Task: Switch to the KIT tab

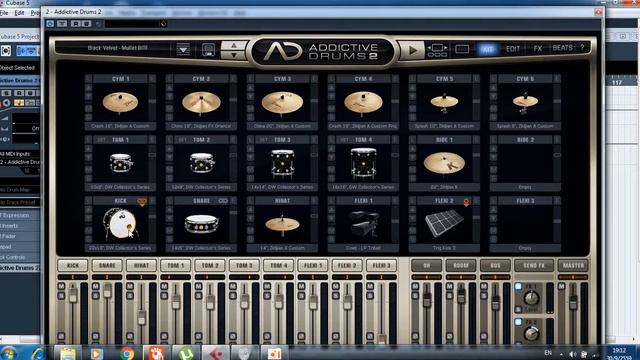Action: point(487,49)
